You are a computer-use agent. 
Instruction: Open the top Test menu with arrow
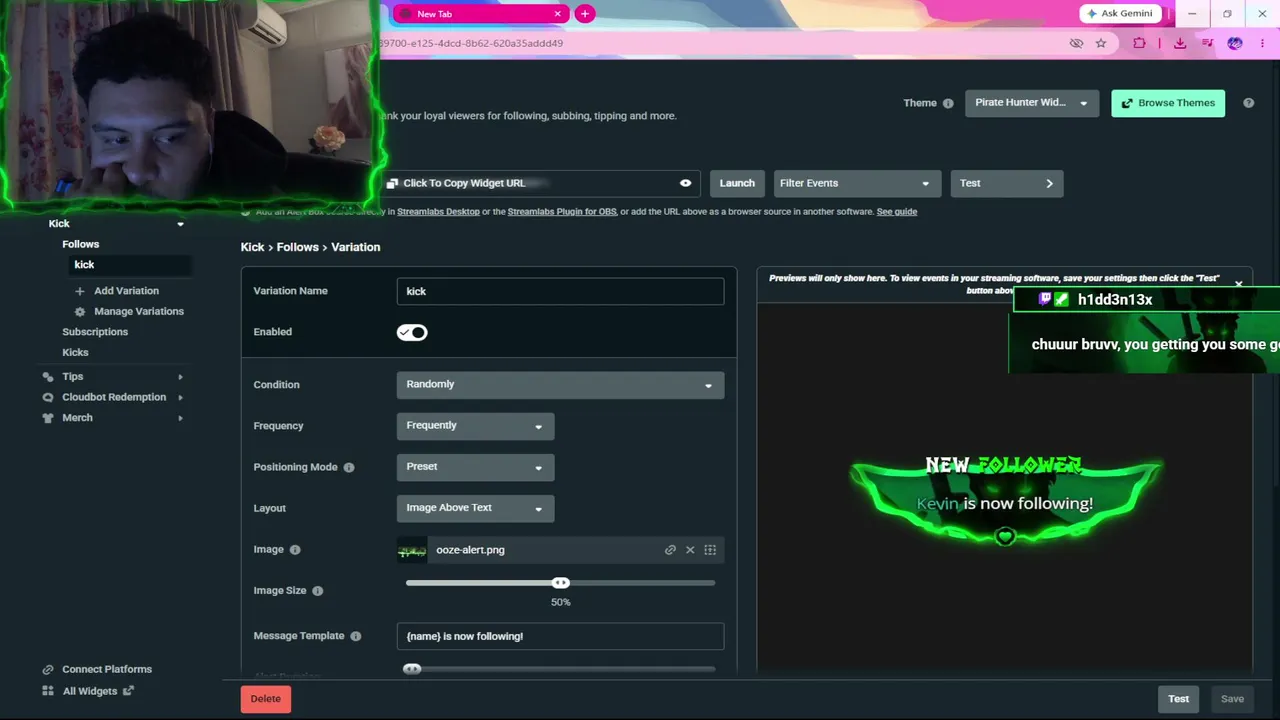tap(1007, 183)
